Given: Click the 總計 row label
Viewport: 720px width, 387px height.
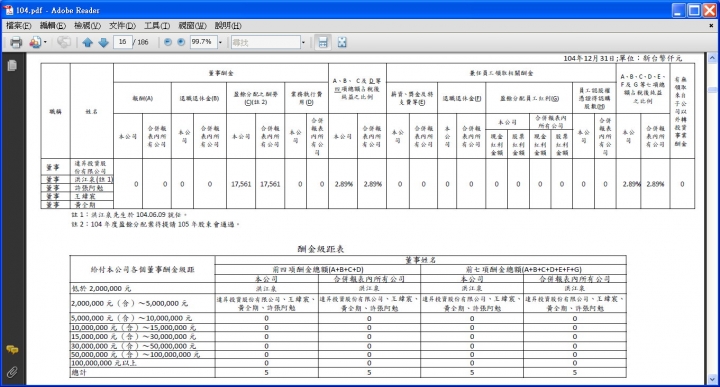Looking at the screenshot, I should [79, 373].
